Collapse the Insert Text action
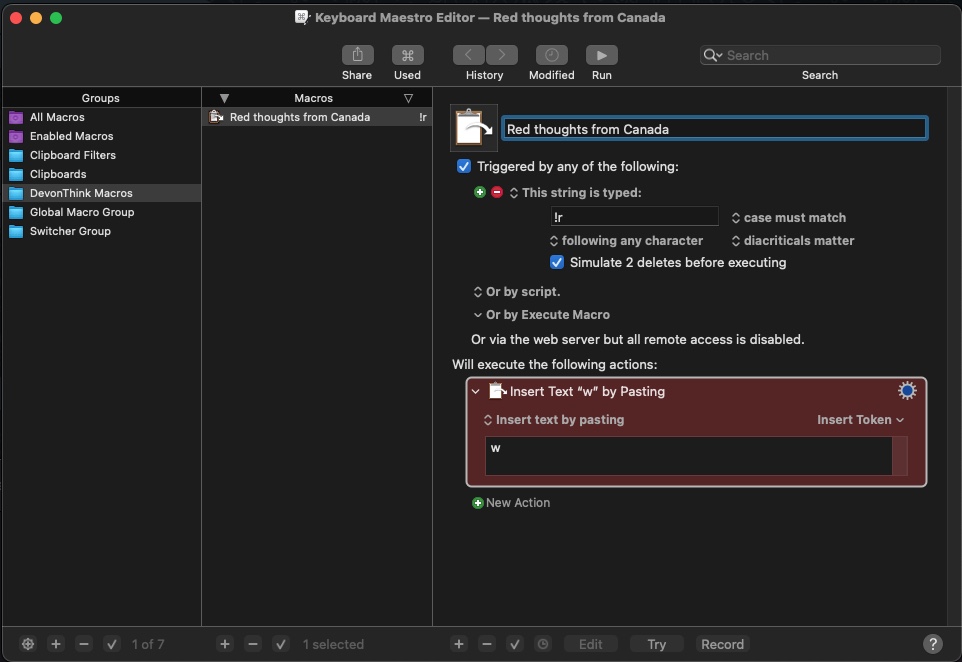The width and height of the screenshot is (962, 662). (x=475, y=391)
